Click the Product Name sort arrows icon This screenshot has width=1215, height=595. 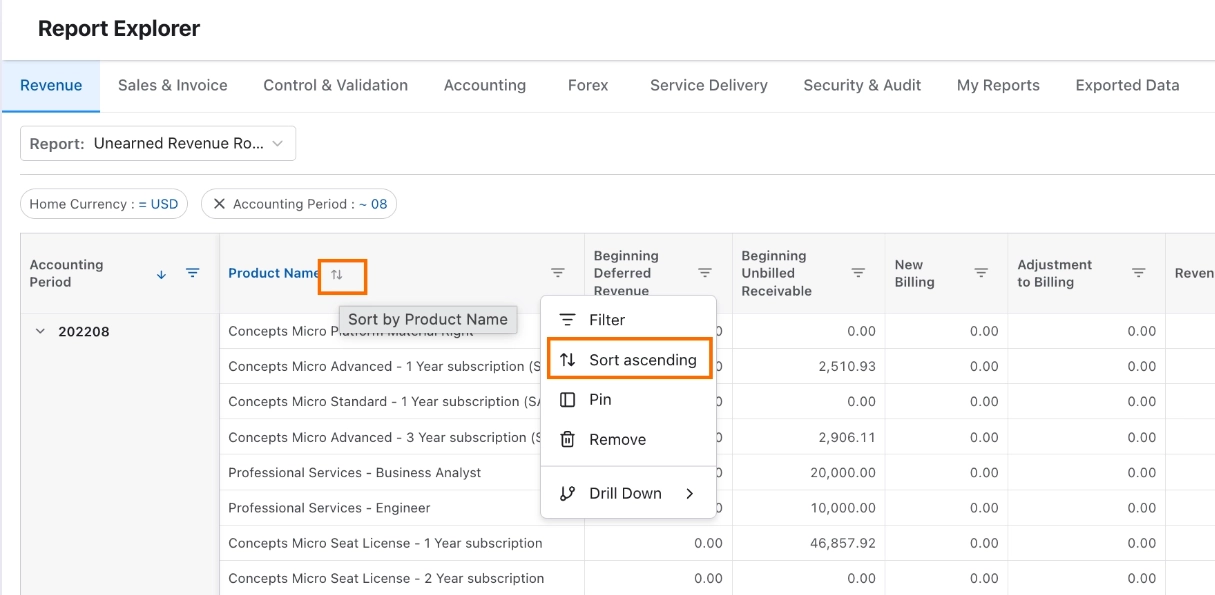point(337,274)
